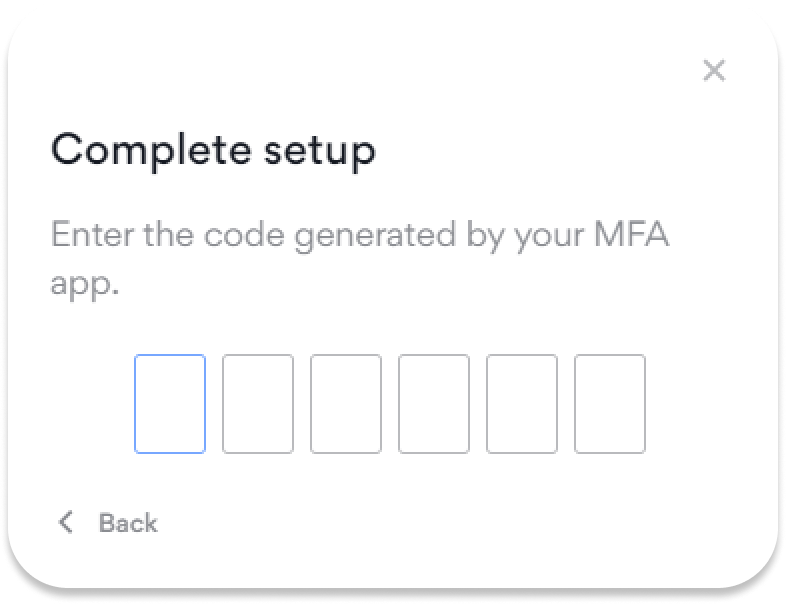Select the last empty code box
Image resolution: width=786 pixels, height=604 pixels.
610,404
